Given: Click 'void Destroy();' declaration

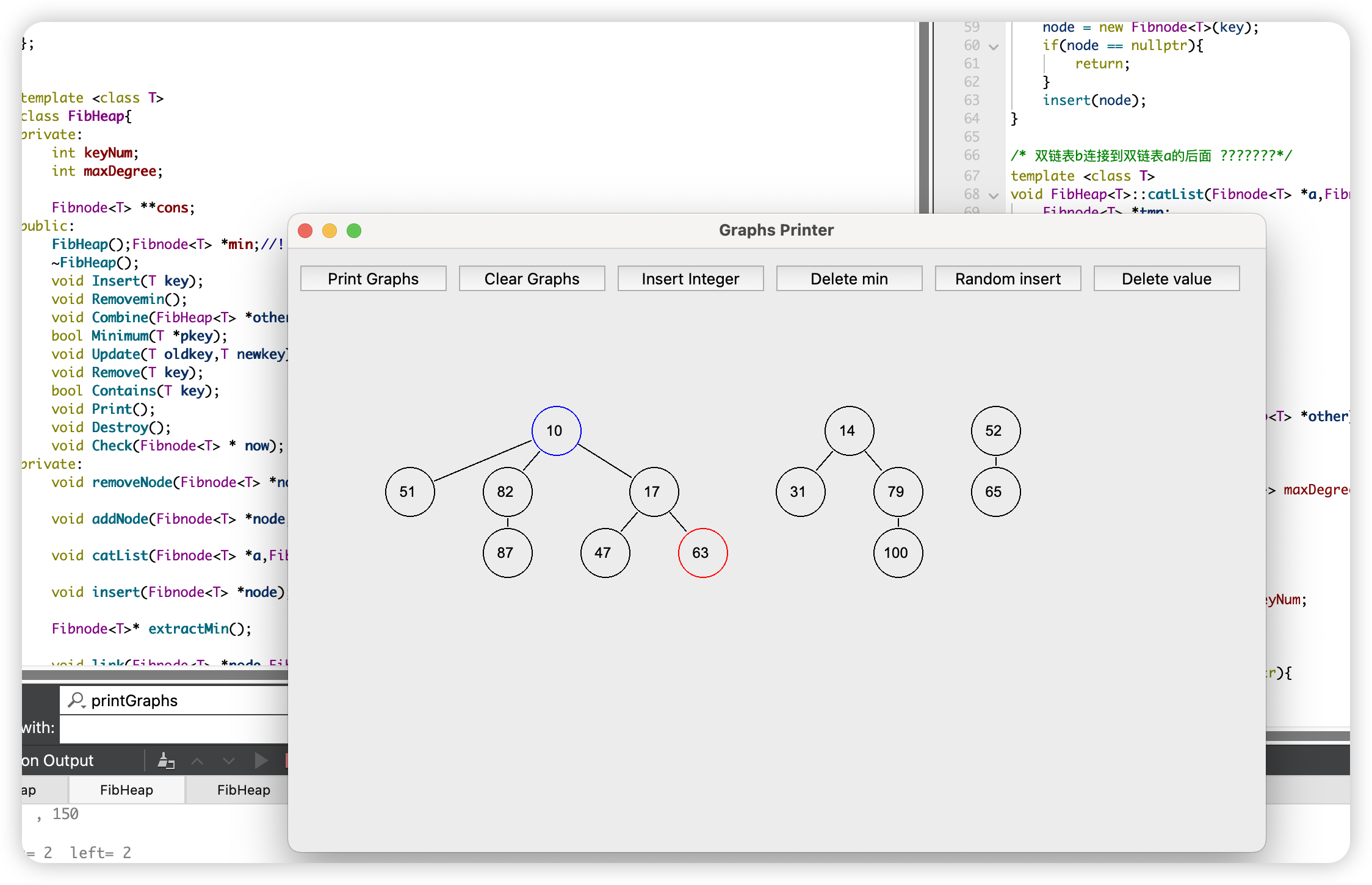Looking at the screenshot, I should pyautogui.click(x=111, y=427).
